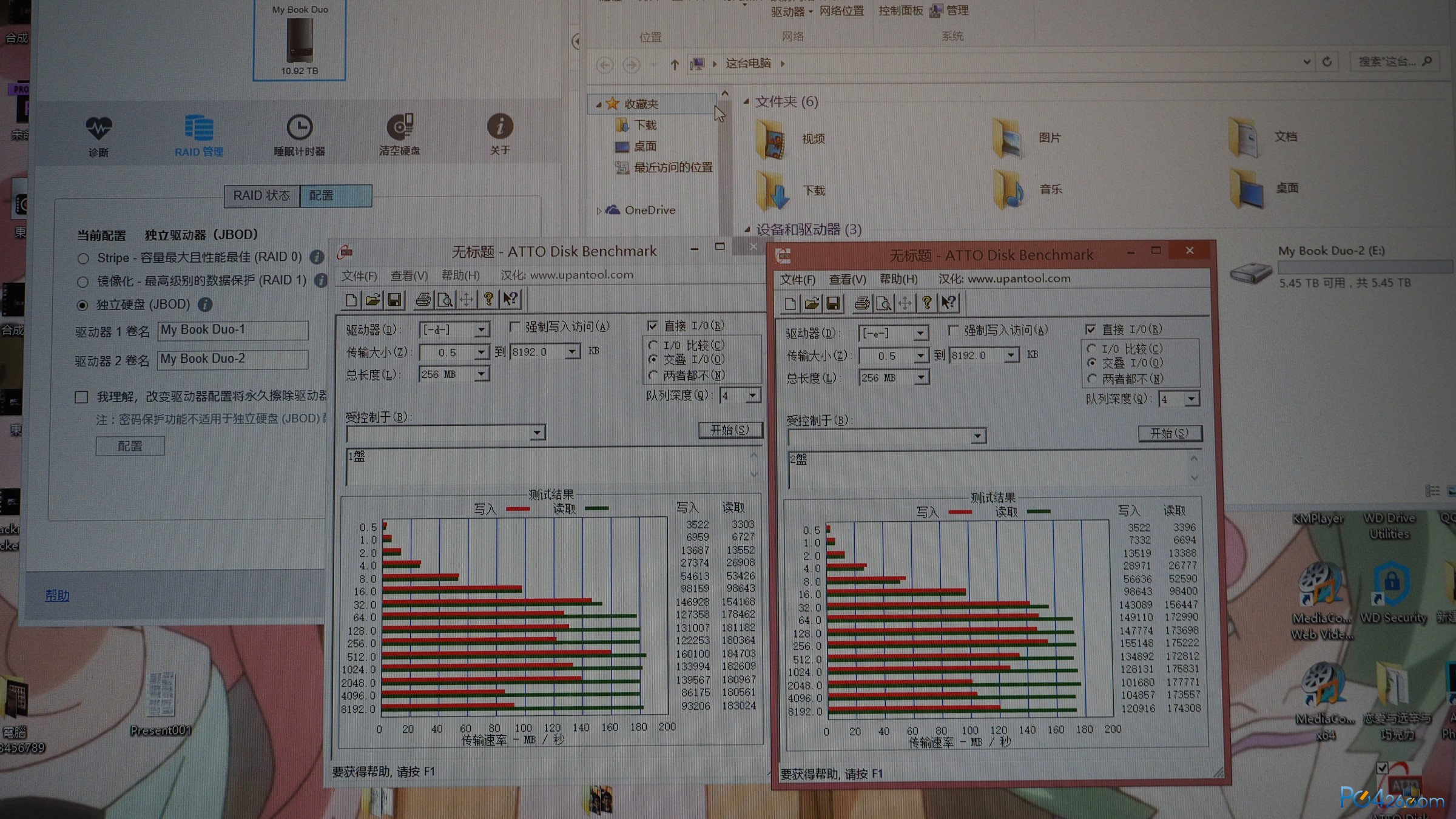Click Print icon in right ATTO toolbar
This screenshot has height=819, width=1456.
pyautogui.click(x=862, y=303)
